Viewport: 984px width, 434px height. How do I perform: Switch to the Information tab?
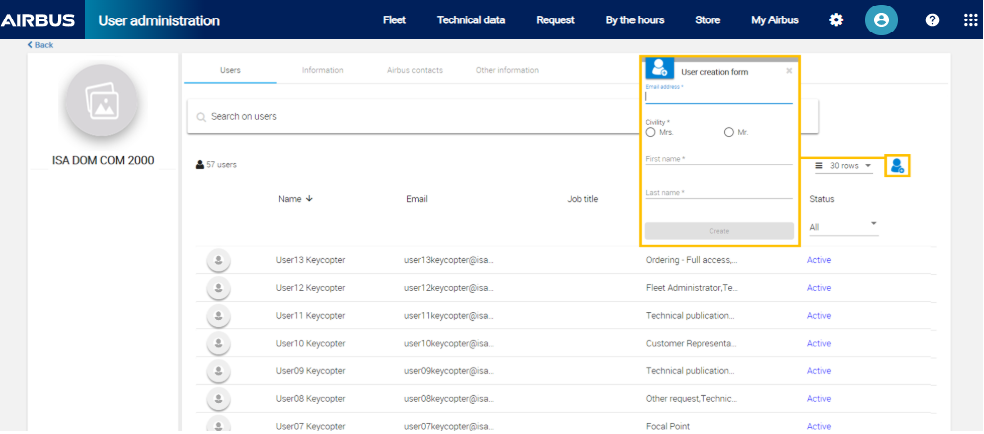pos(323,70)
